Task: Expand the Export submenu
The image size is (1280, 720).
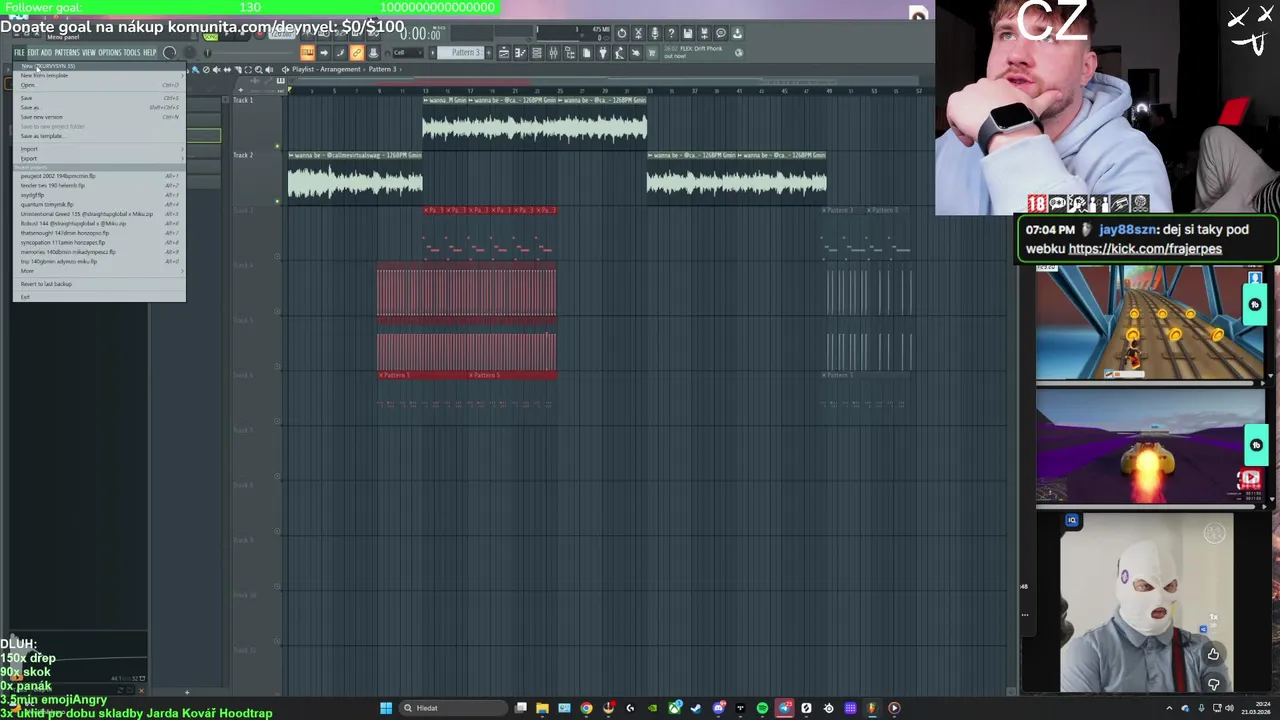Action: click(x=99, y=159)
